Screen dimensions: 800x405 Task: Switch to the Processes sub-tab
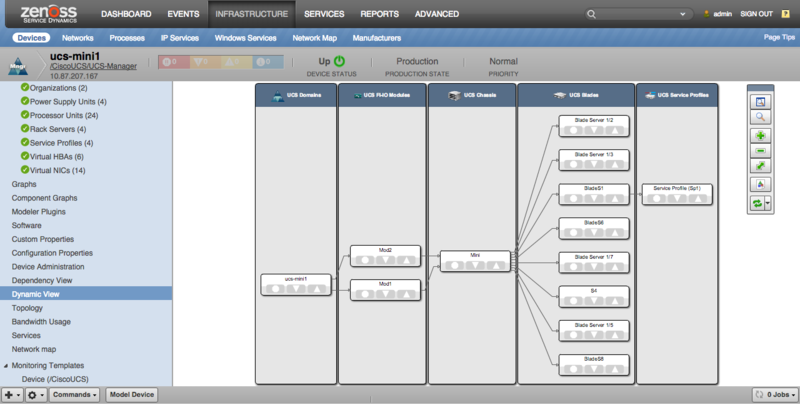click(127, 38)
